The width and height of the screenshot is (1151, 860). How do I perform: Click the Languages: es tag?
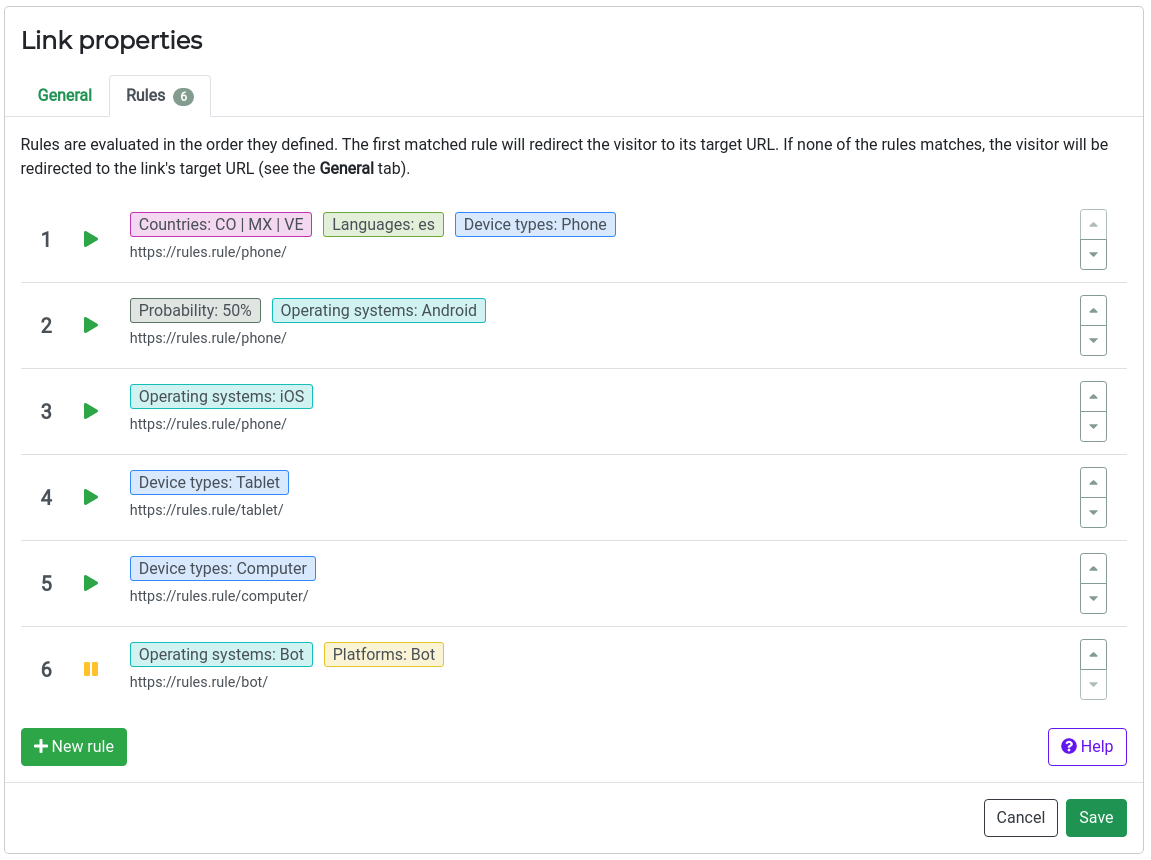383,225
